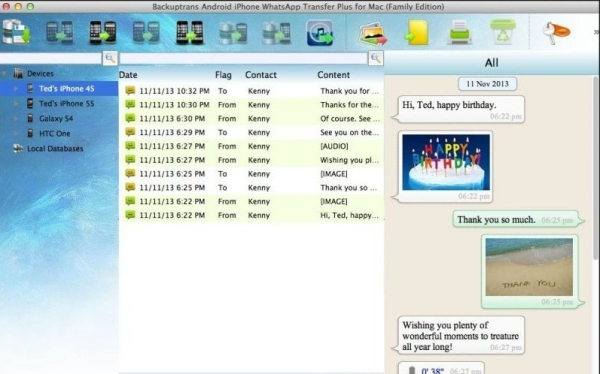Click the sidebar search magnifier icon
This screenshot has height=374, width=600.
110,58
